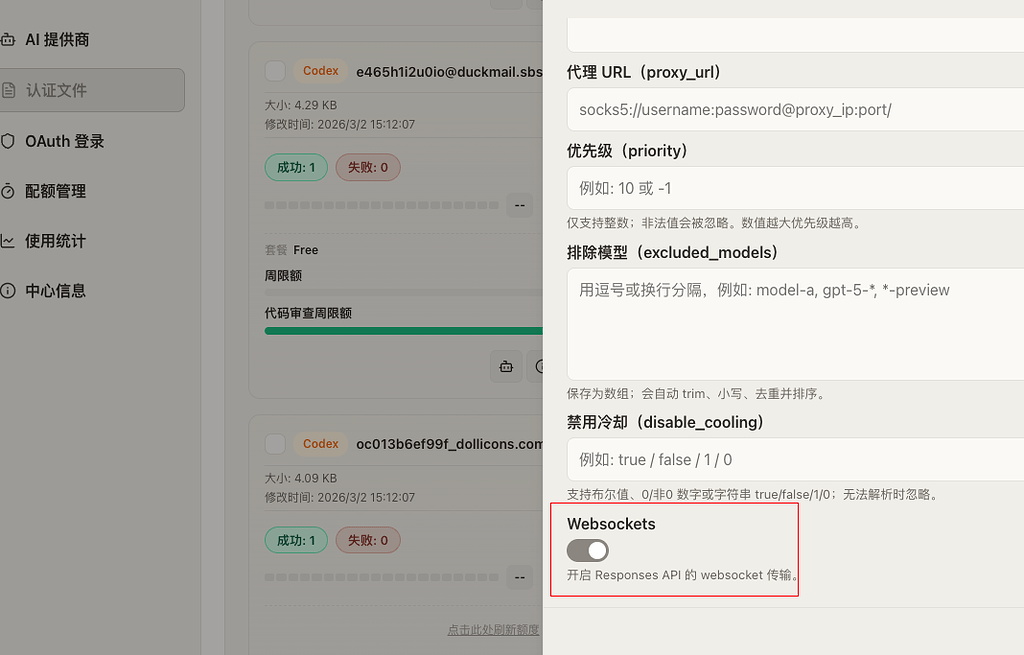The height and width of the screenshot is (655, 1024).
Task: Click the 大小: 4.29 KB text
Action: point(301,105)
